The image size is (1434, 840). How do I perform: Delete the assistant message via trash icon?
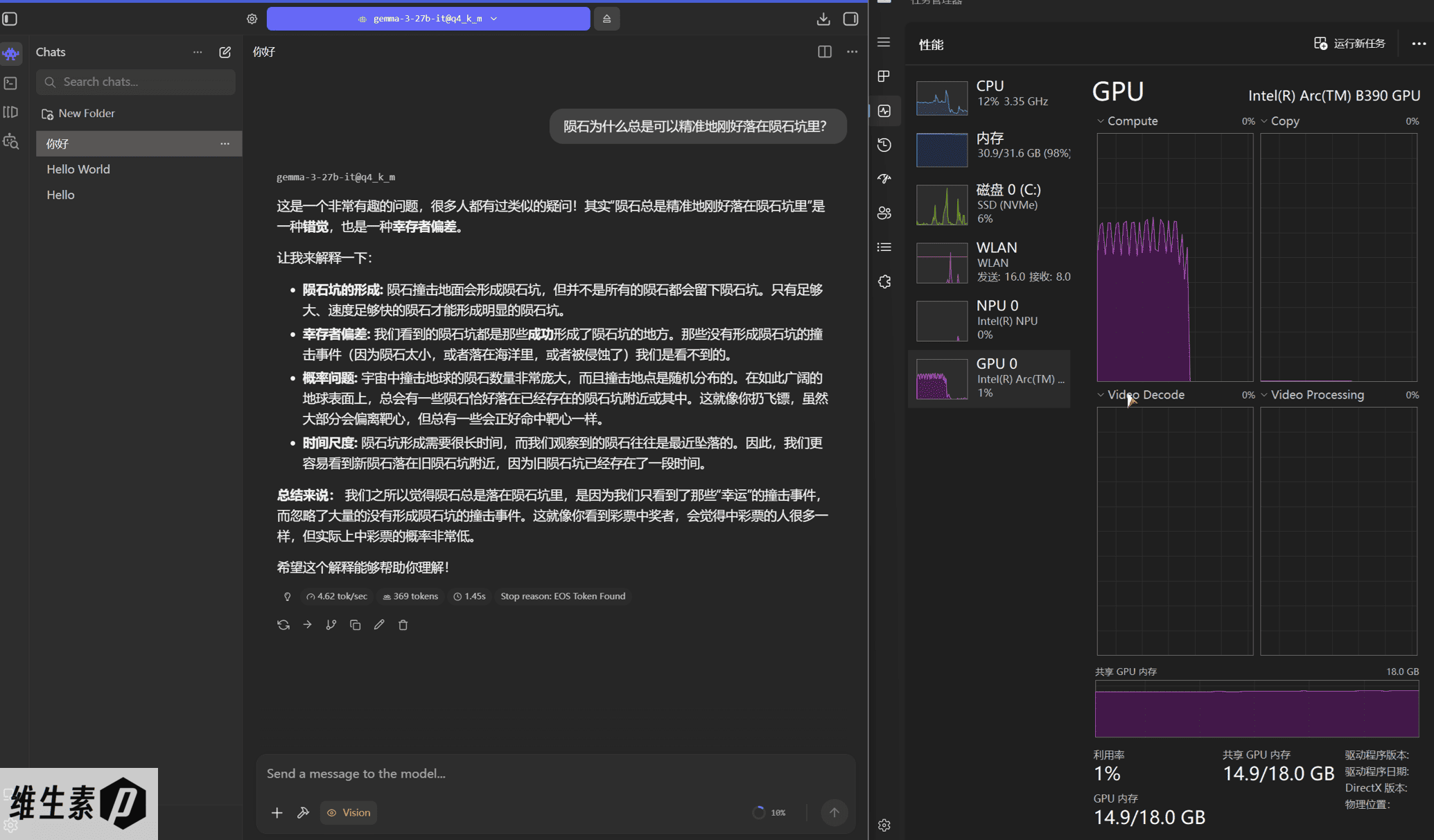pos(403,625)
